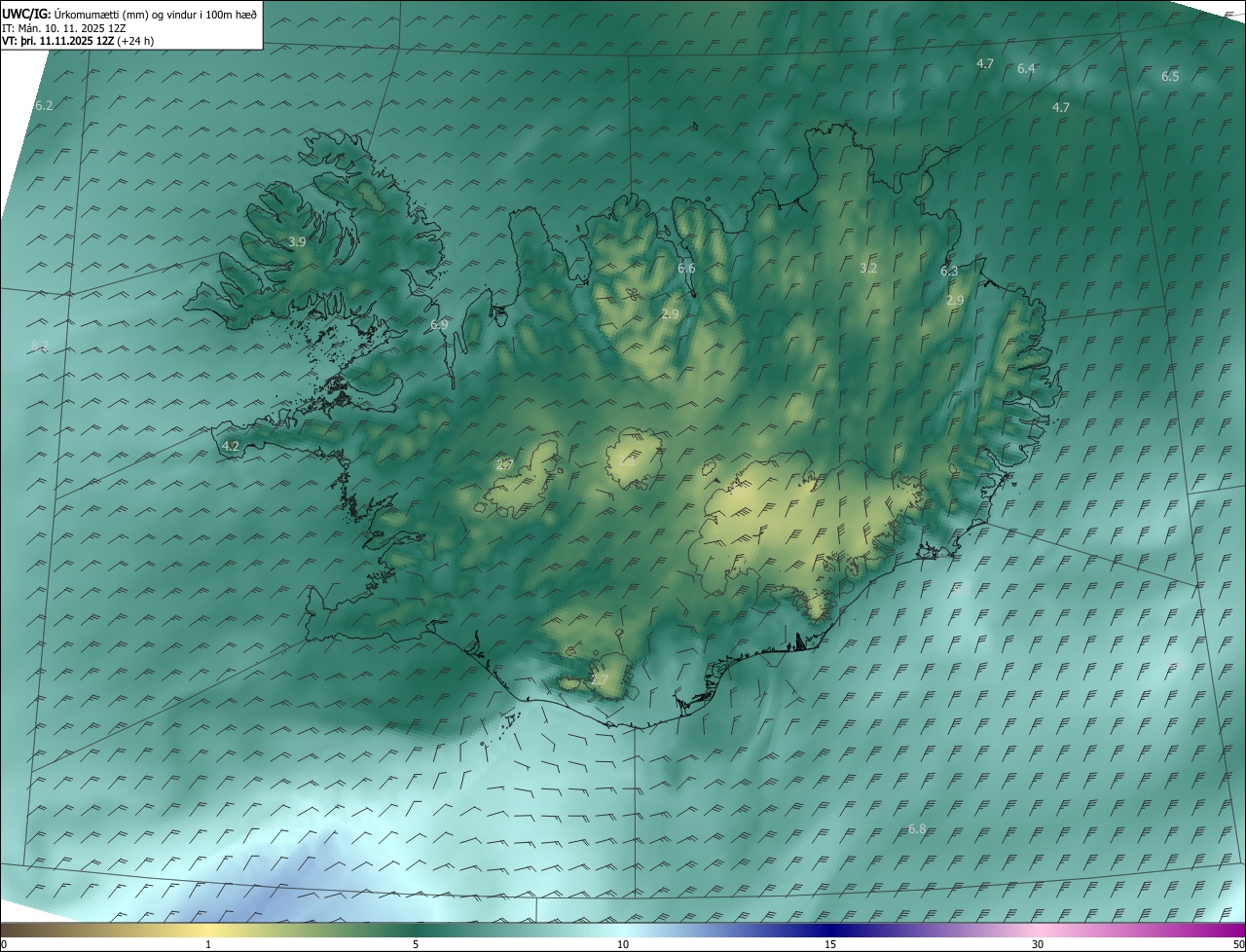1246x952 pixels.
Task: Select the 3.9 value on the Westfjords
Action: (297, 241)
